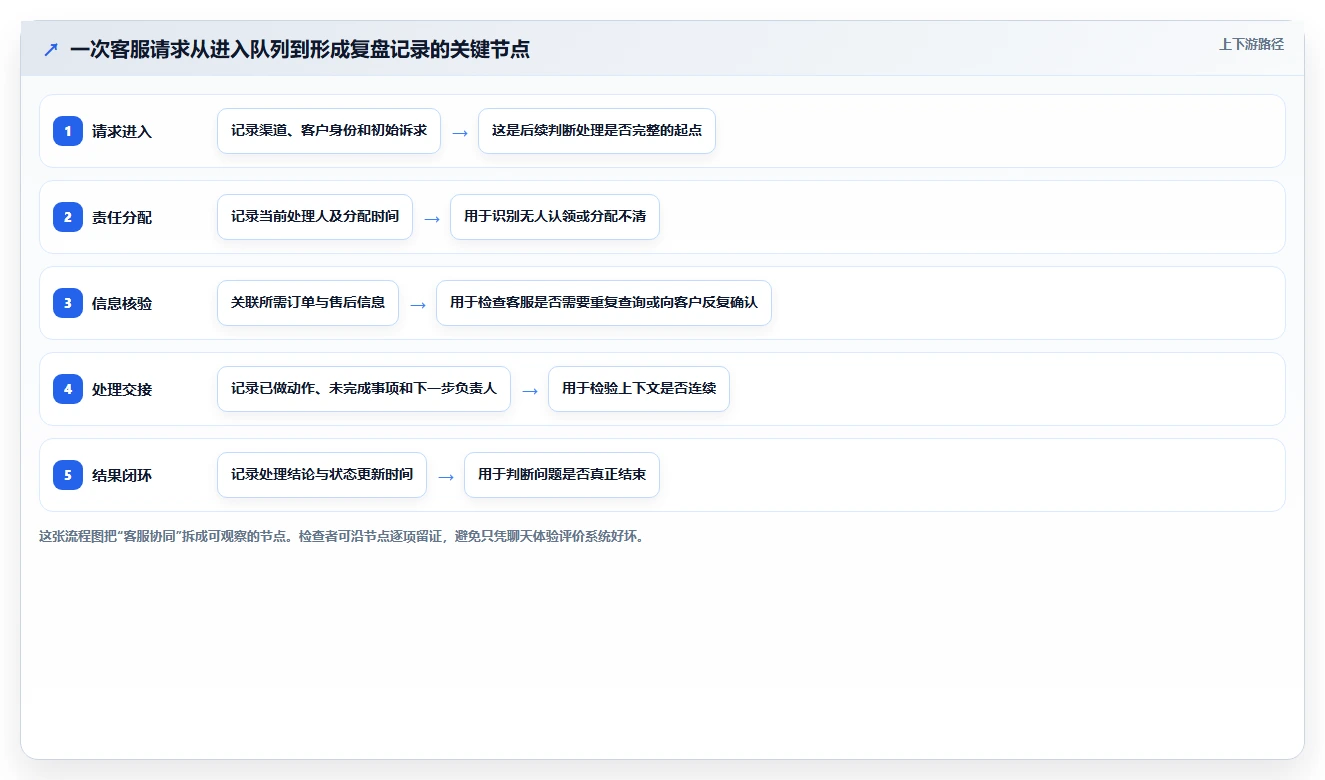Click the footnote text starting 这张流程图把
Viewport: 1325px width, 780px height.
pyautogui.click(x=343, y=536)
